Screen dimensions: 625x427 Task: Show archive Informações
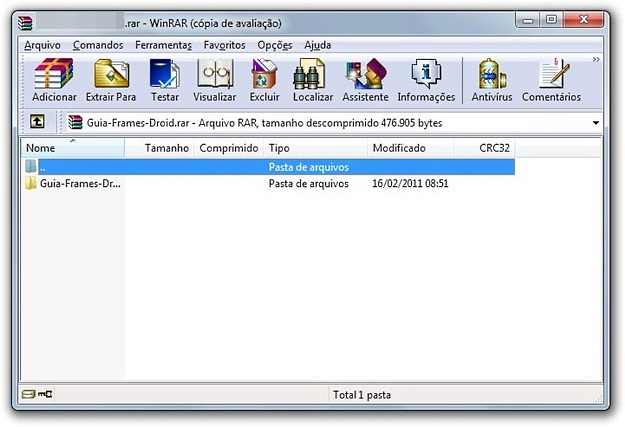click(x=426, y=80)
